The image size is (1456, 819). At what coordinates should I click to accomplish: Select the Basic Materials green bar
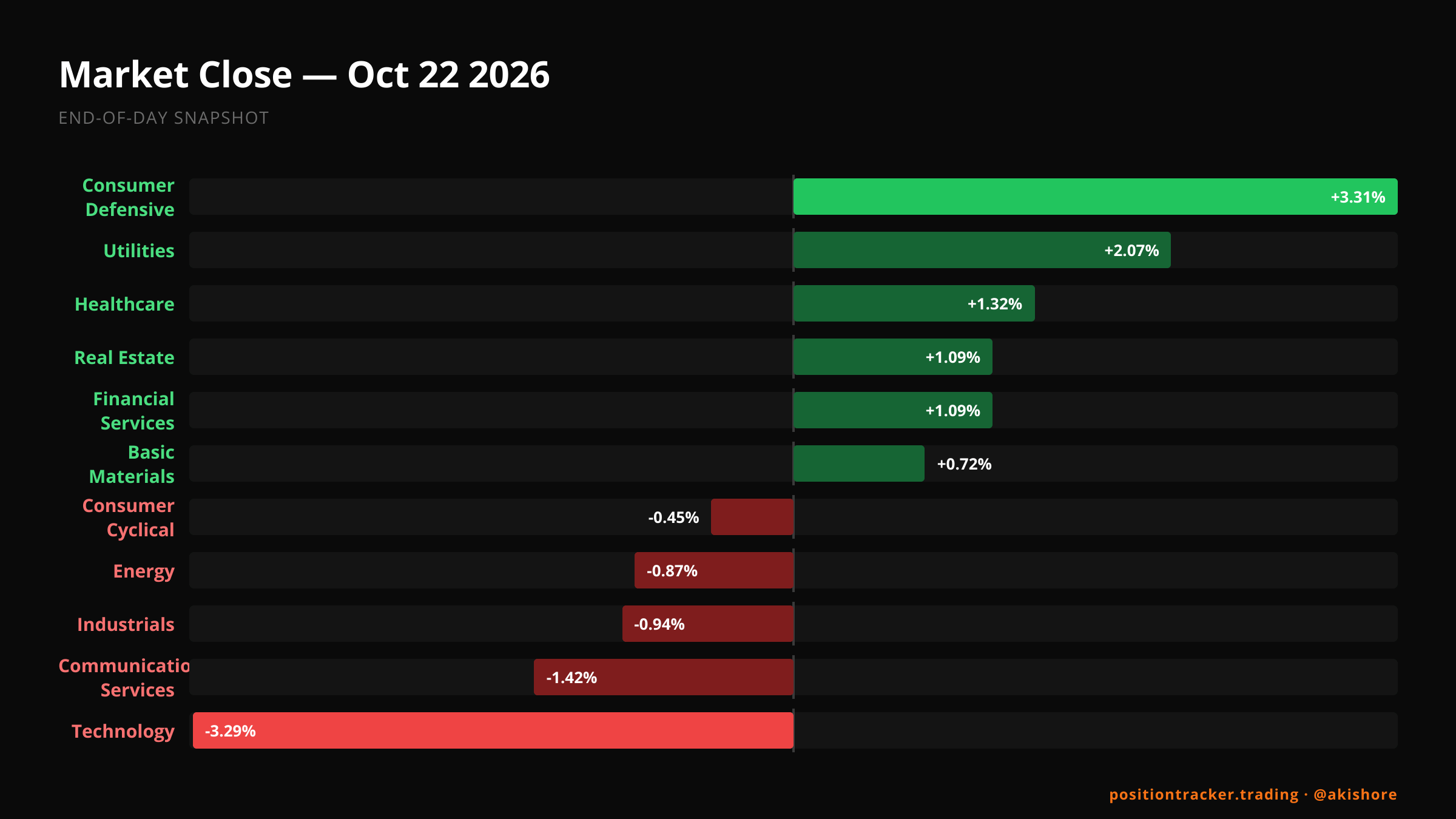[x=858, y=463]
